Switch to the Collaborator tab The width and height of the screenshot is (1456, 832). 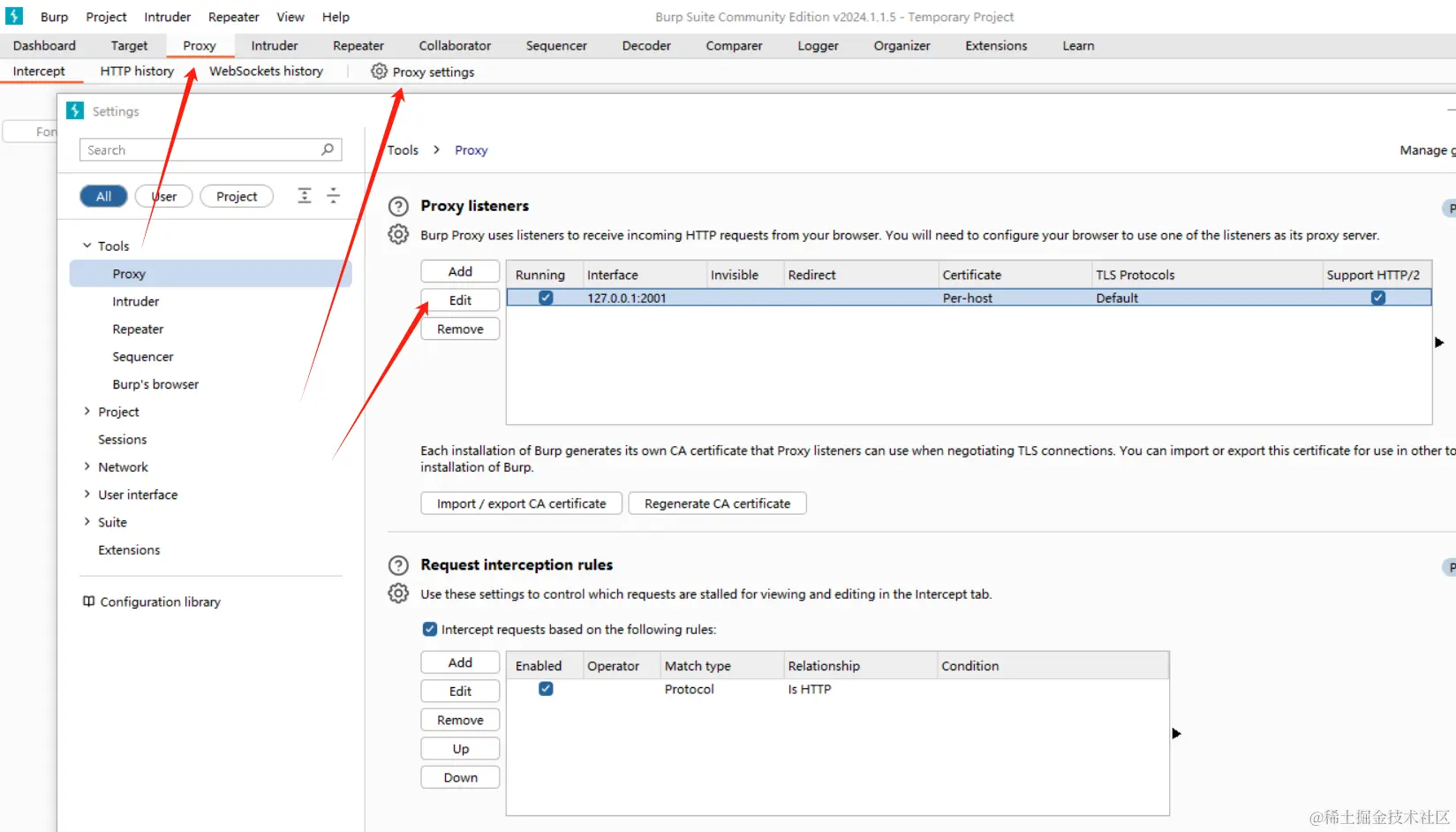click(x=455, y=46)
